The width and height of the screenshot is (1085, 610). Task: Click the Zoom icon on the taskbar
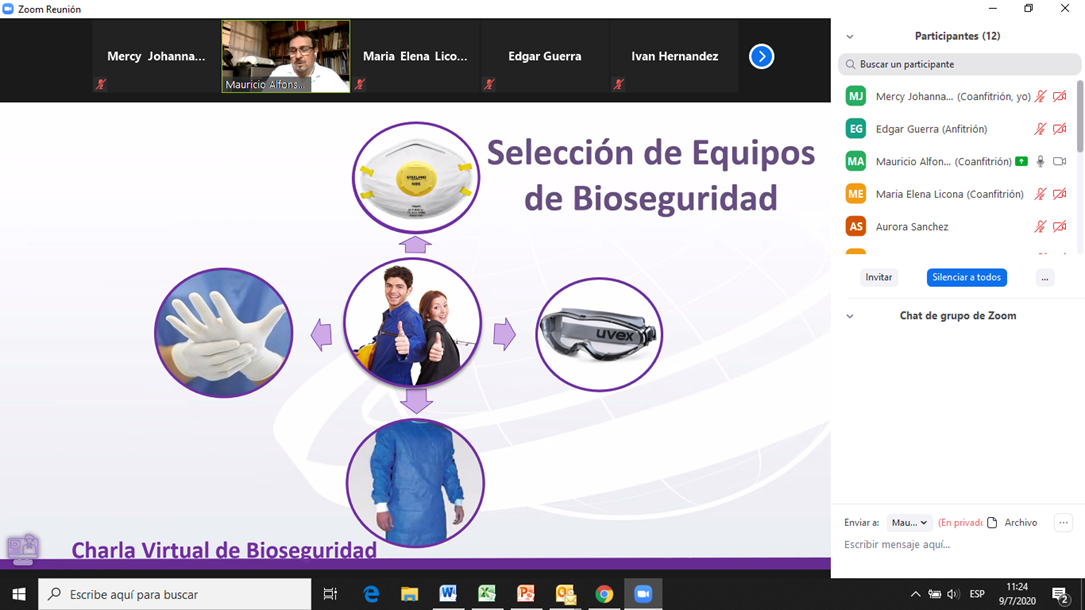click(x=644, y=594)
